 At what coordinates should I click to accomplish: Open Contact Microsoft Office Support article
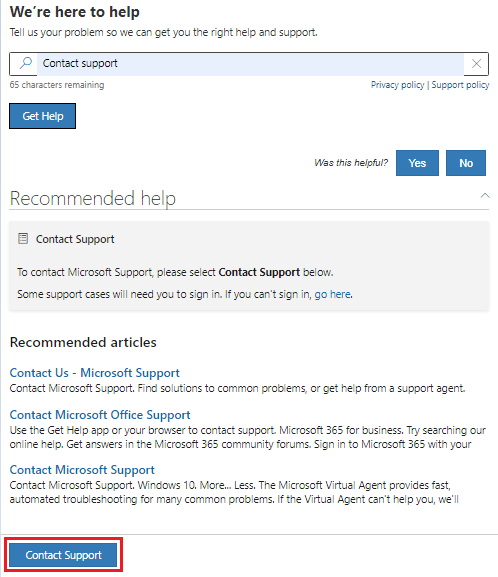[100, 415]
